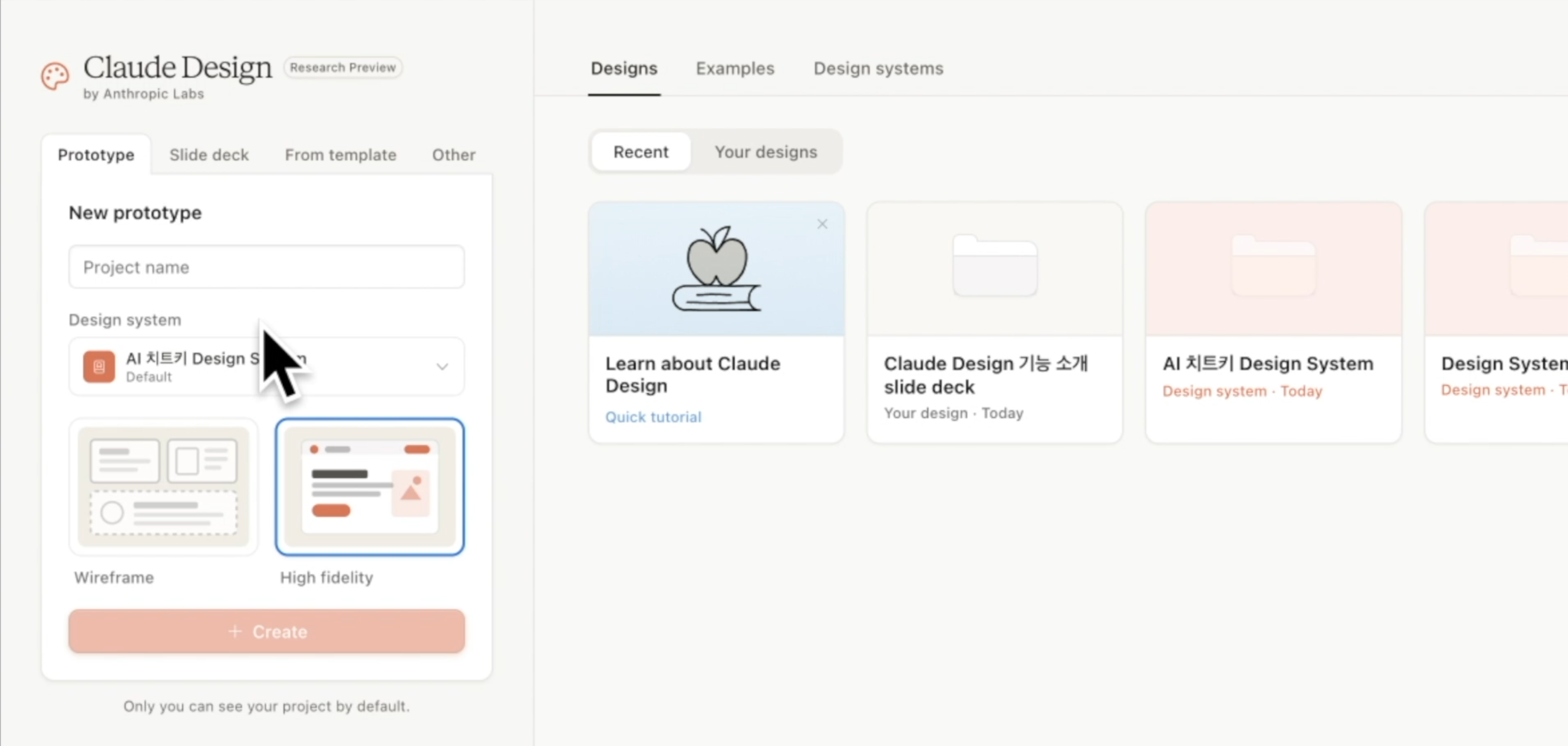This screenshot has width=1568, height=746.
Task: Click the Project name input field
Action: pyautogui.click(x=267, y=267)
